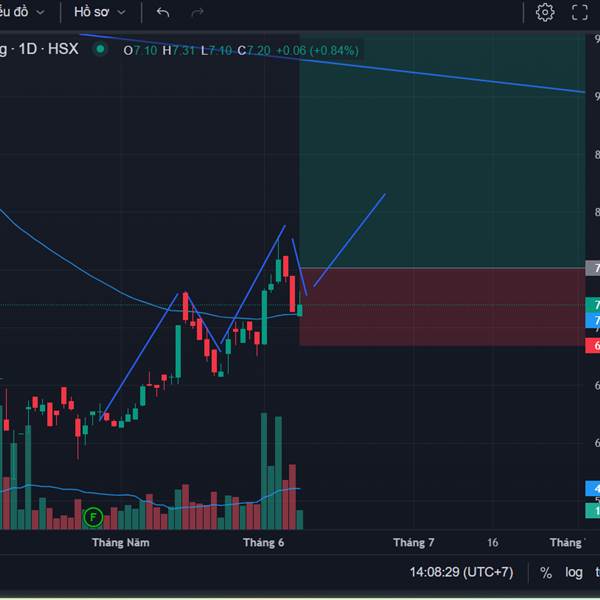
Task: Click the green F marker on volume bars
Action: coord(93,517)
